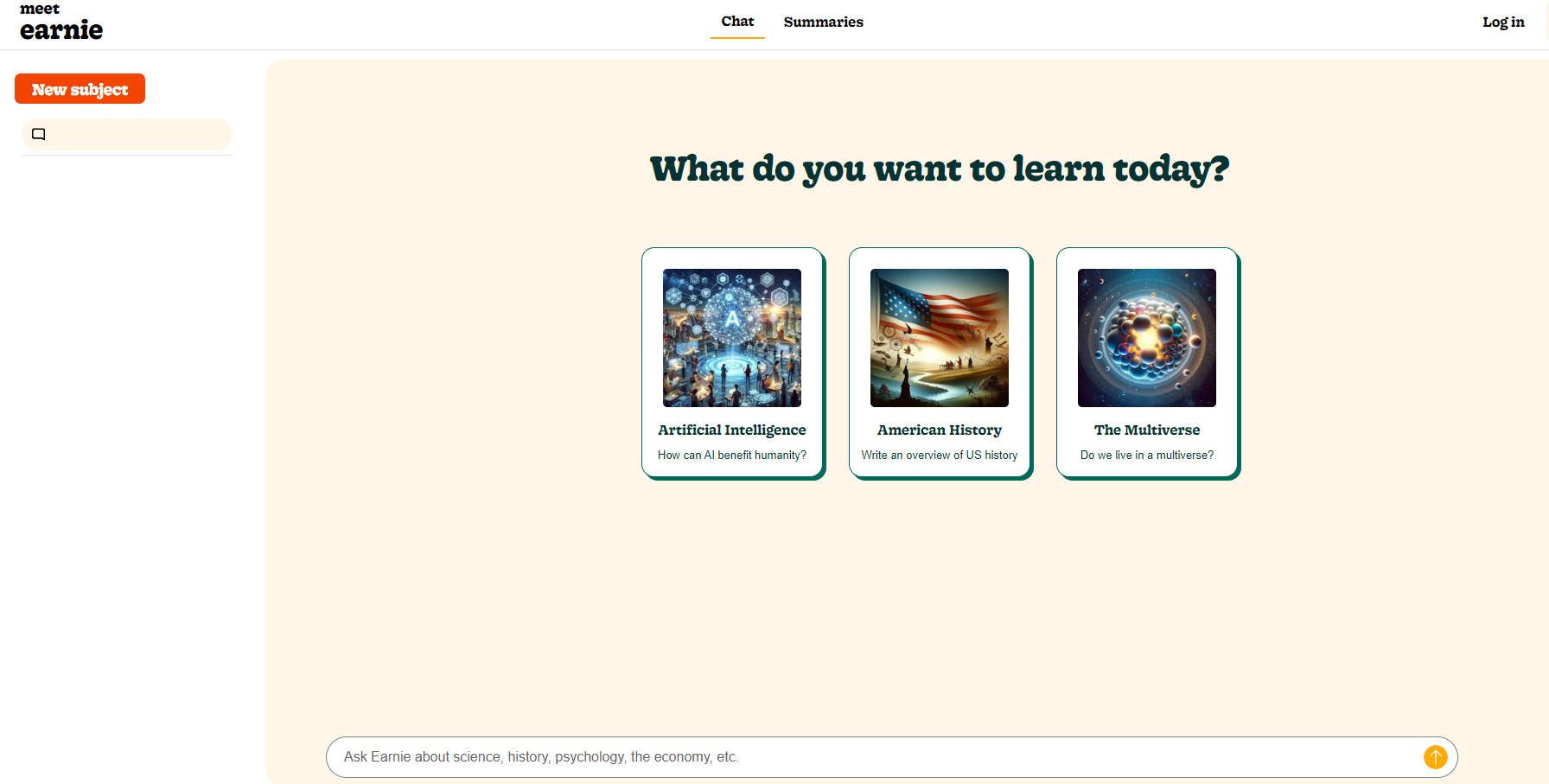Image resolution: width=1549 pixels, height=784 pixels.
Task: Select 'Write an overview of US history'
Action: 939,456
